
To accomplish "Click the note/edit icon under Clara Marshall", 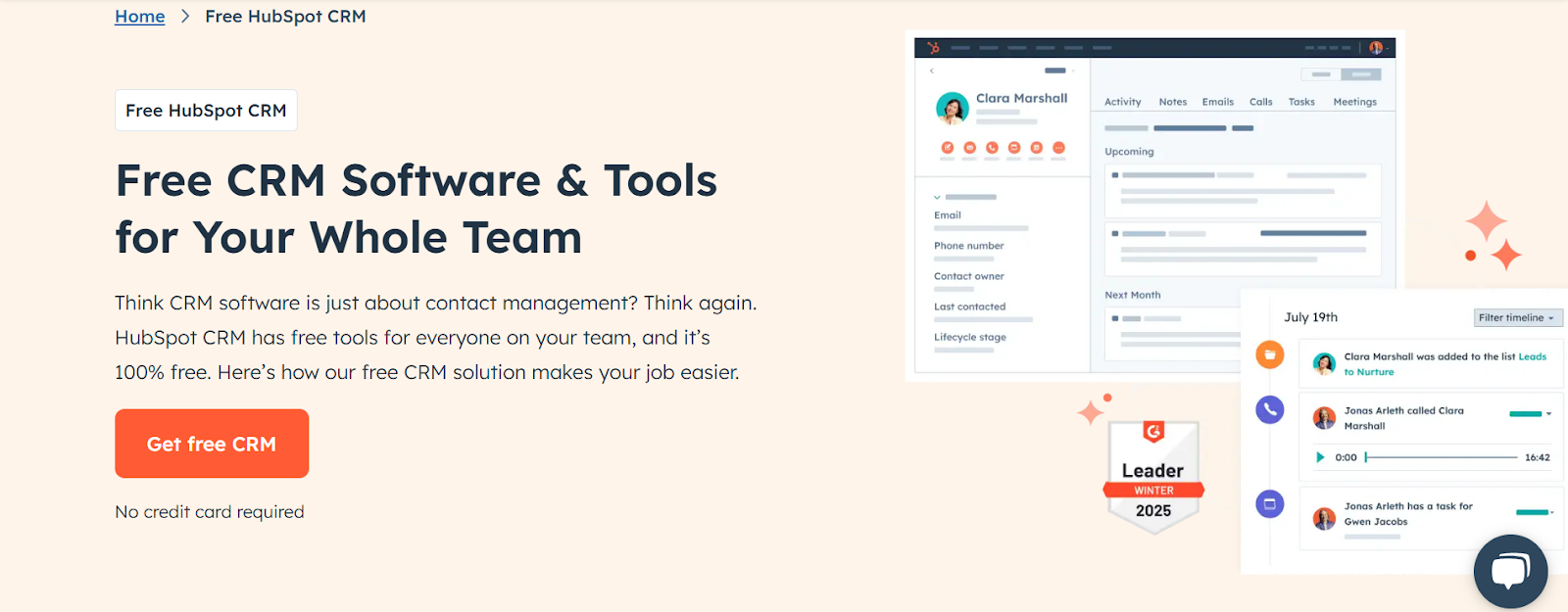I will pos(948,148).
